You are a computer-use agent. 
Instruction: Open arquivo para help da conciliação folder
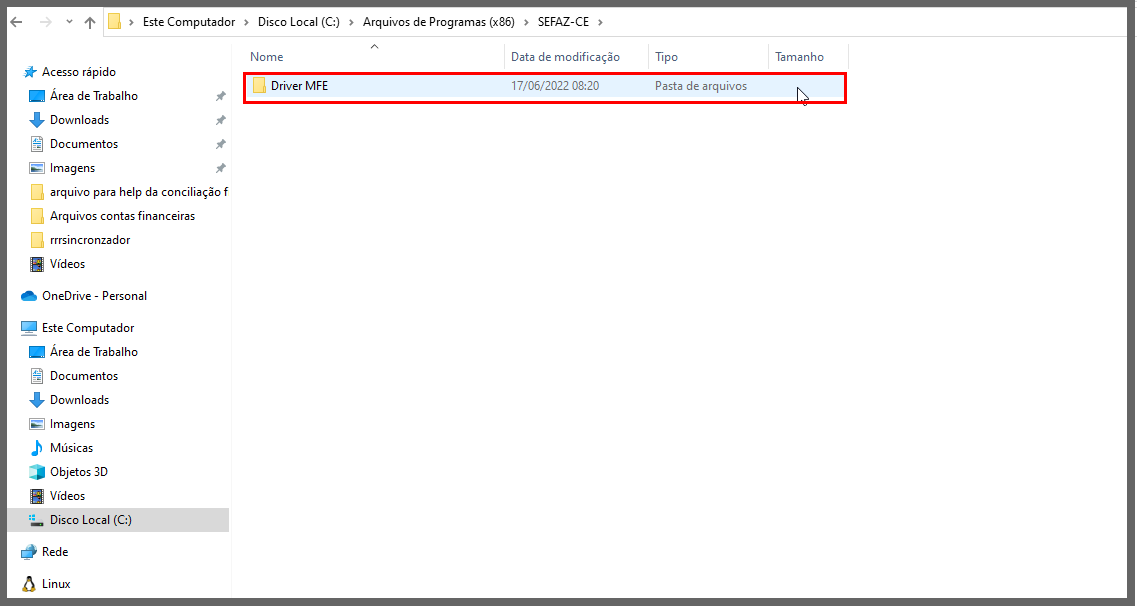click(138, 191)
